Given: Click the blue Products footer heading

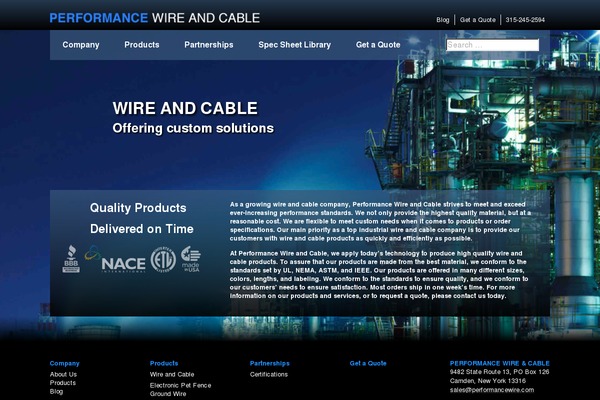Looking at the screenshot, I should (x=164, y=363).
